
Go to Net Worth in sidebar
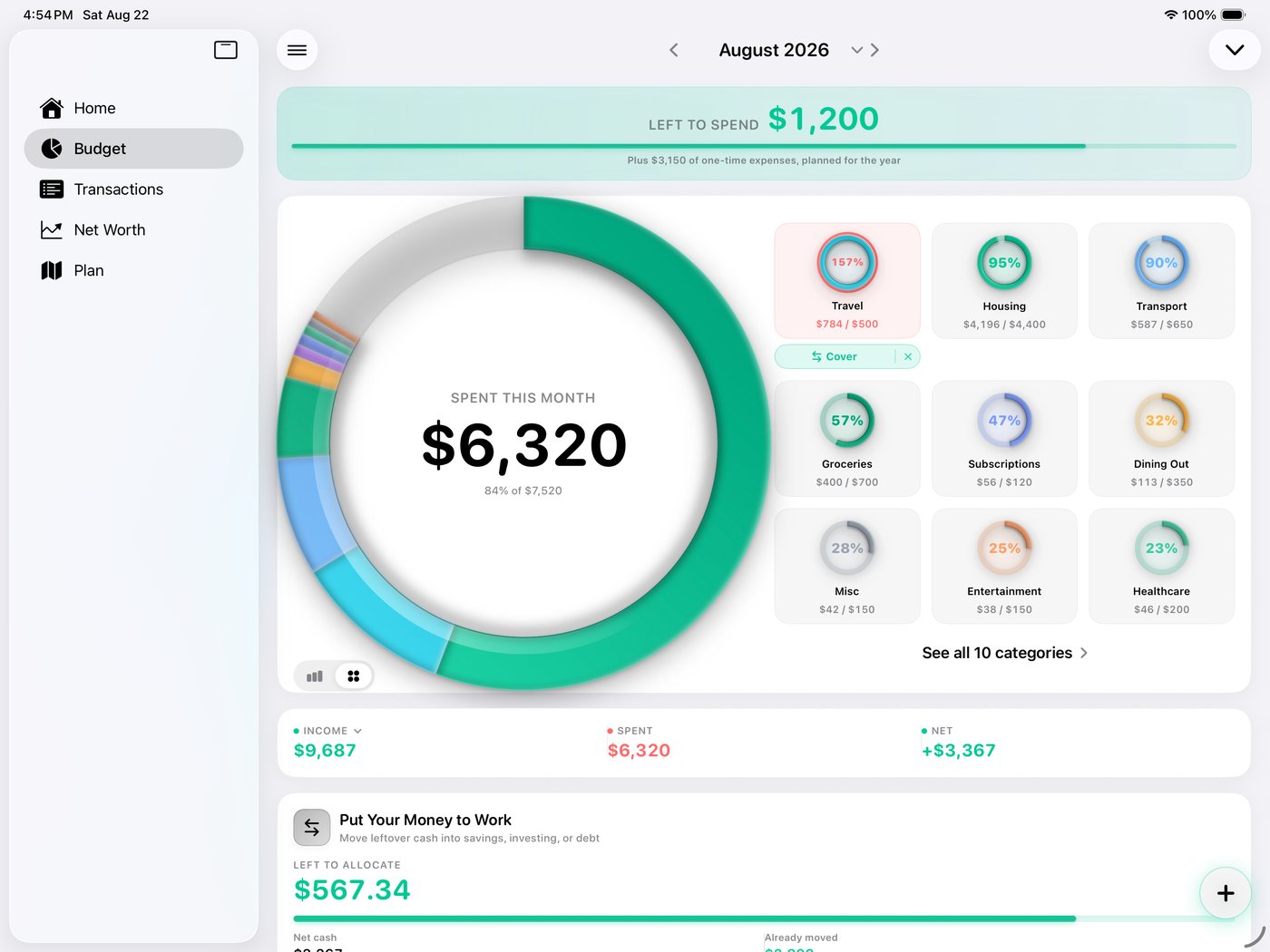[133, 230]
